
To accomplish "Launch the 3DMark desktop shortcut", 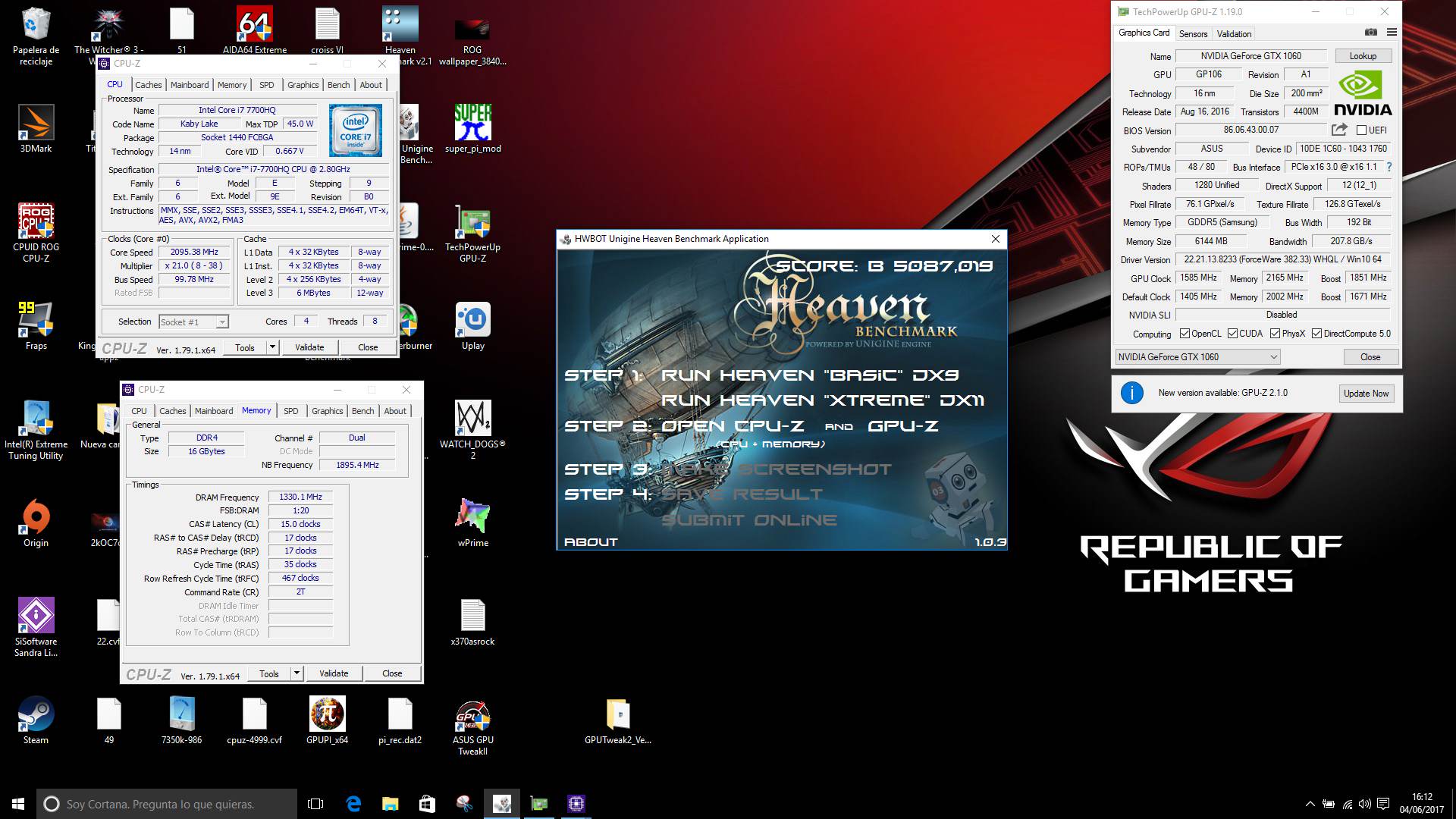I will click(x=36, y=129).
